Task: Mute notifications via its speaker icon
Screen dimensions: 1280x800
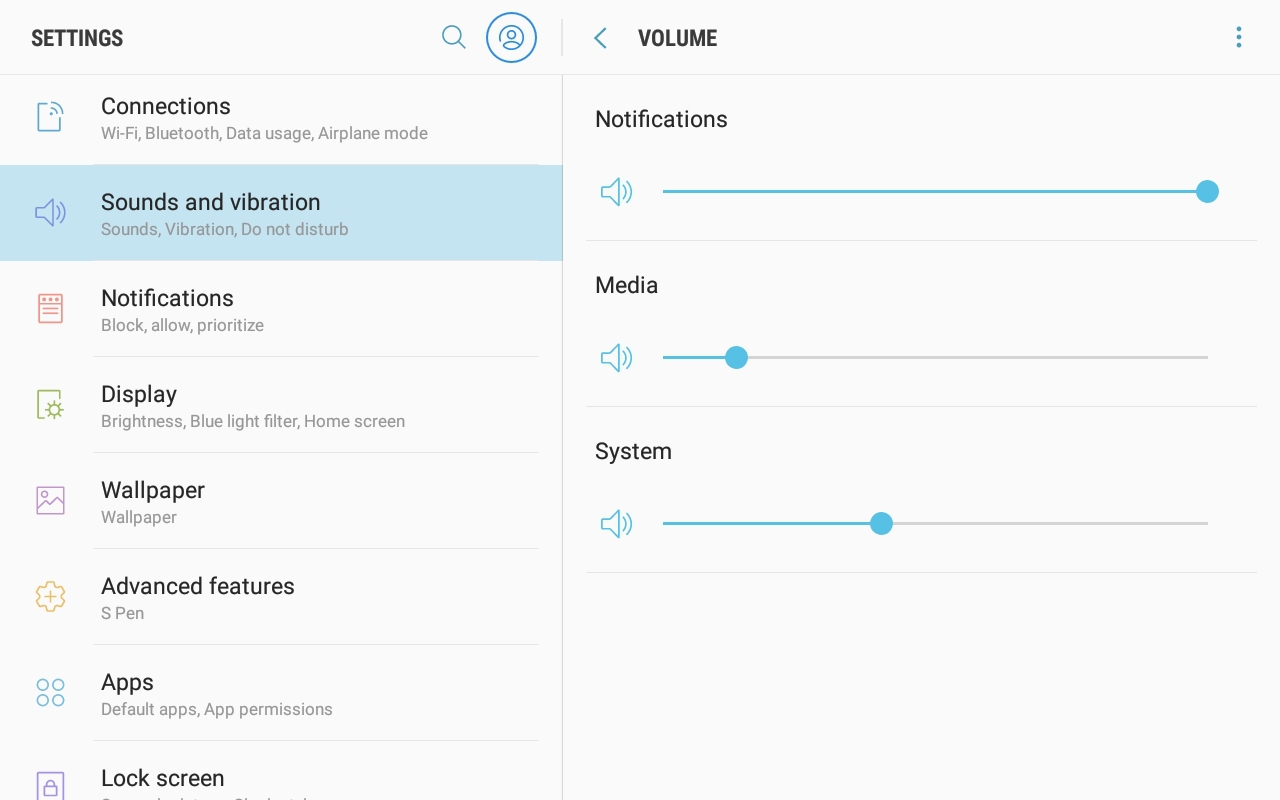Action: tap(616, 191)
